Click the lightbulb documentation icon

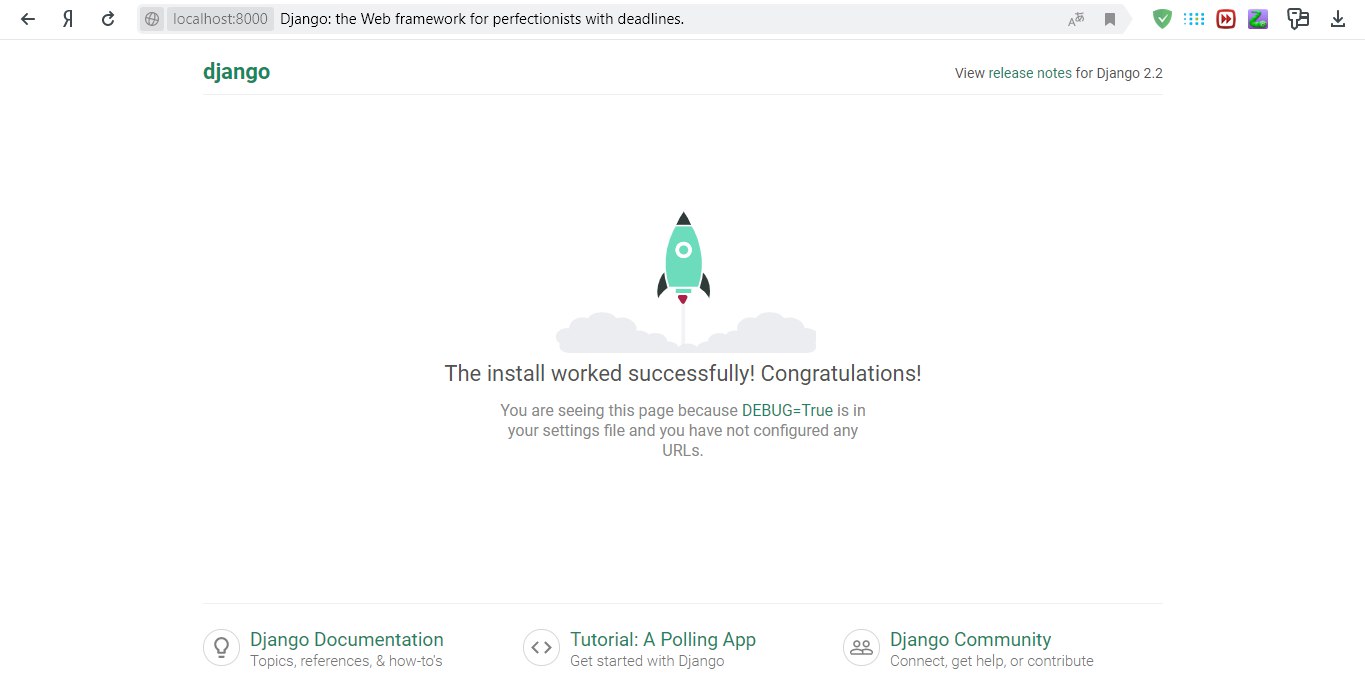pyautogui.click(x=221, y=647)
